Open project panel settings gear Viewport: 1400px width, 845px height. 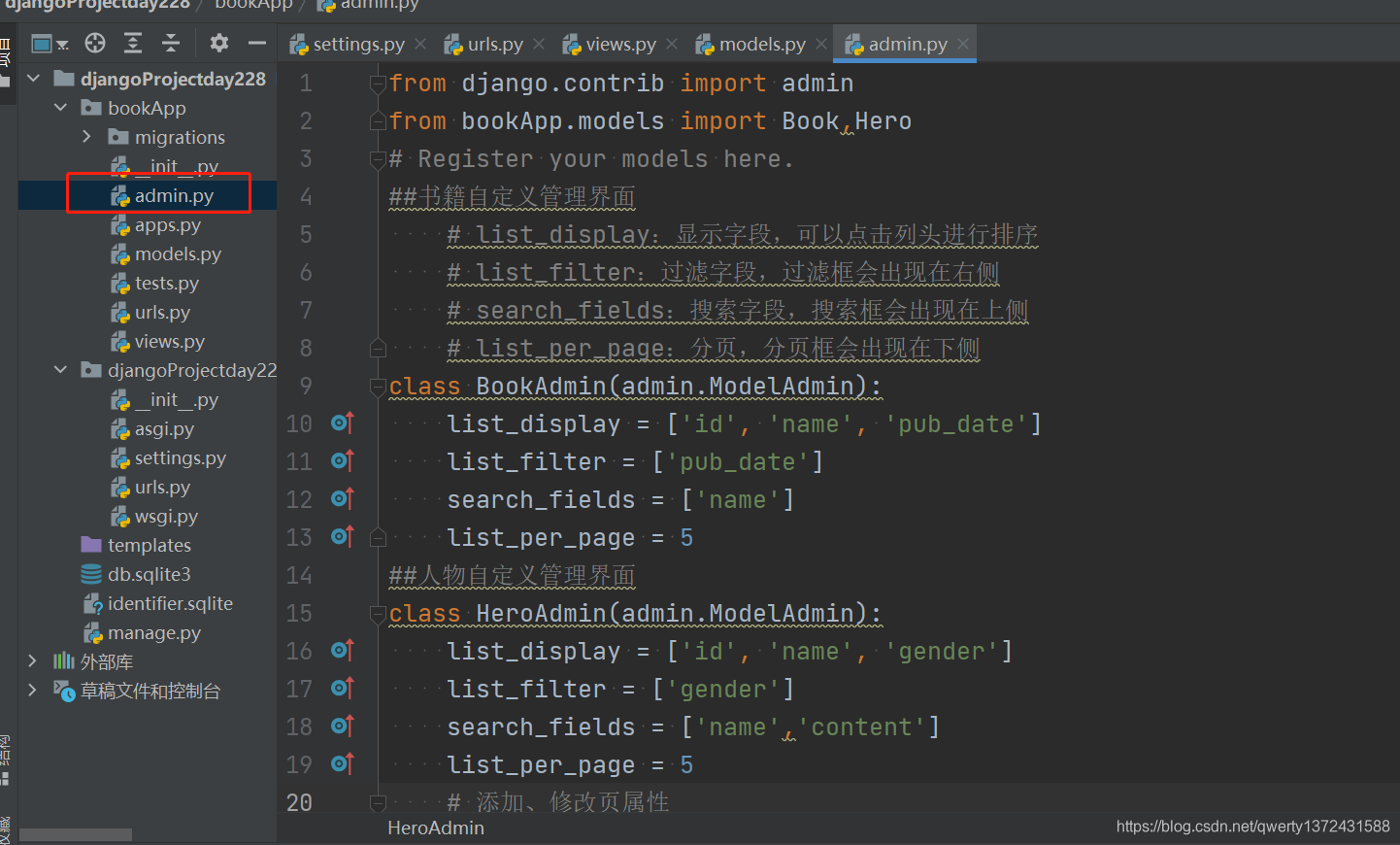(219, 43)
